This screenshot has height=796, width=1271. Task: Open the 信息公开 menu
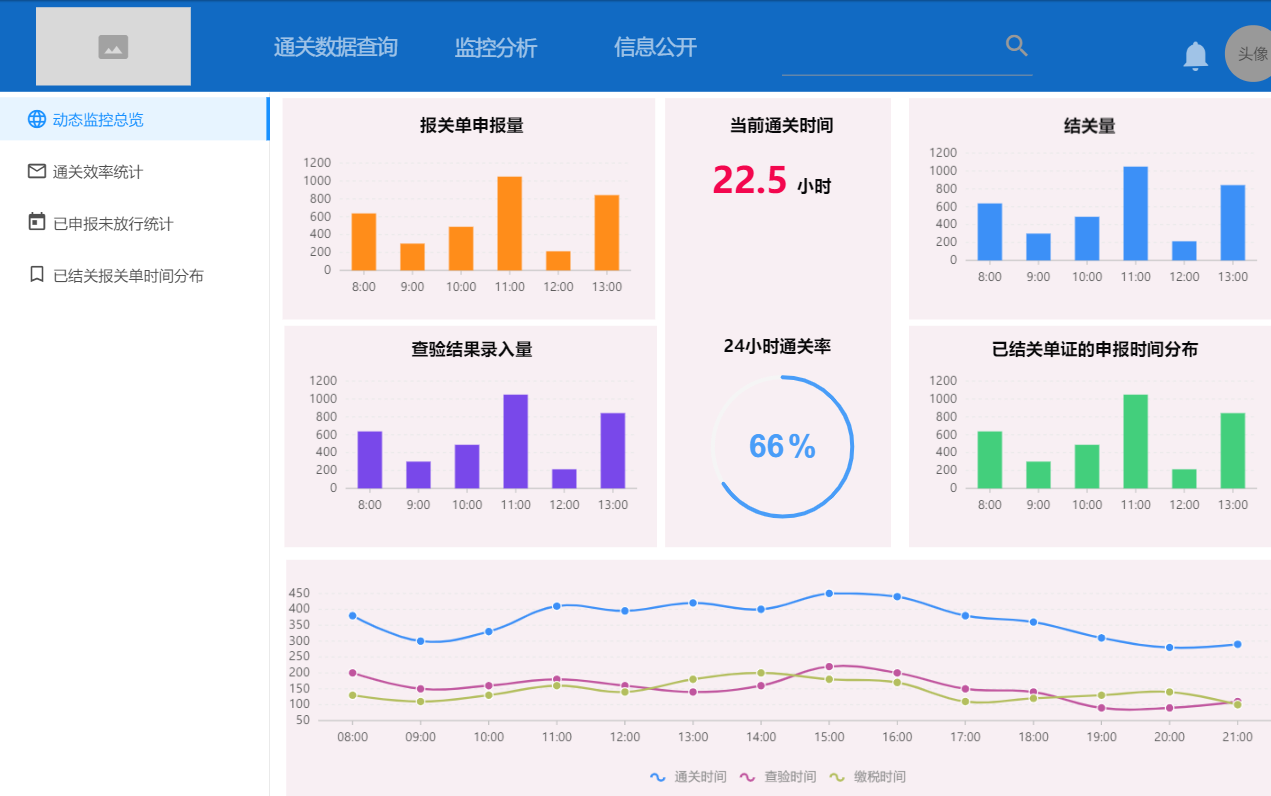[x=655, y=47]
